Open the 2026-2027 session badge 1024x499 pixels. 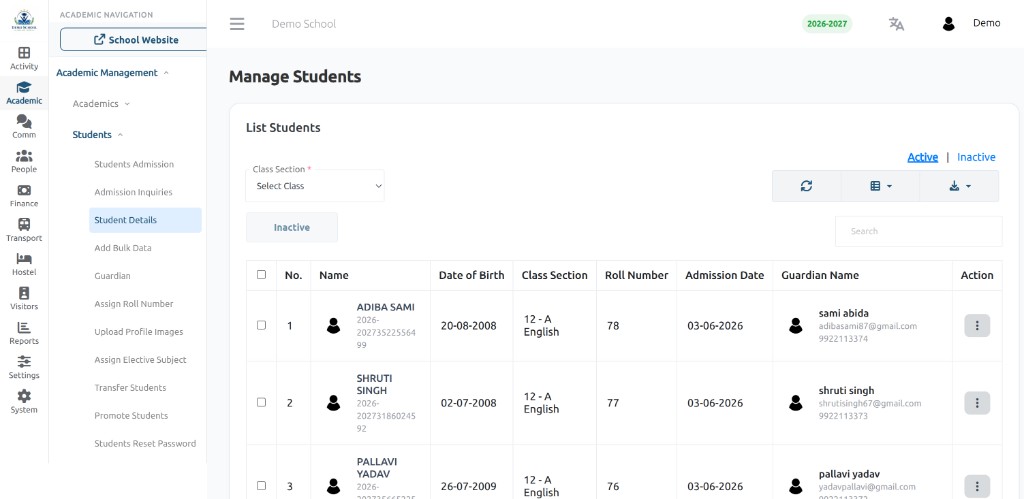pos(827,24)
